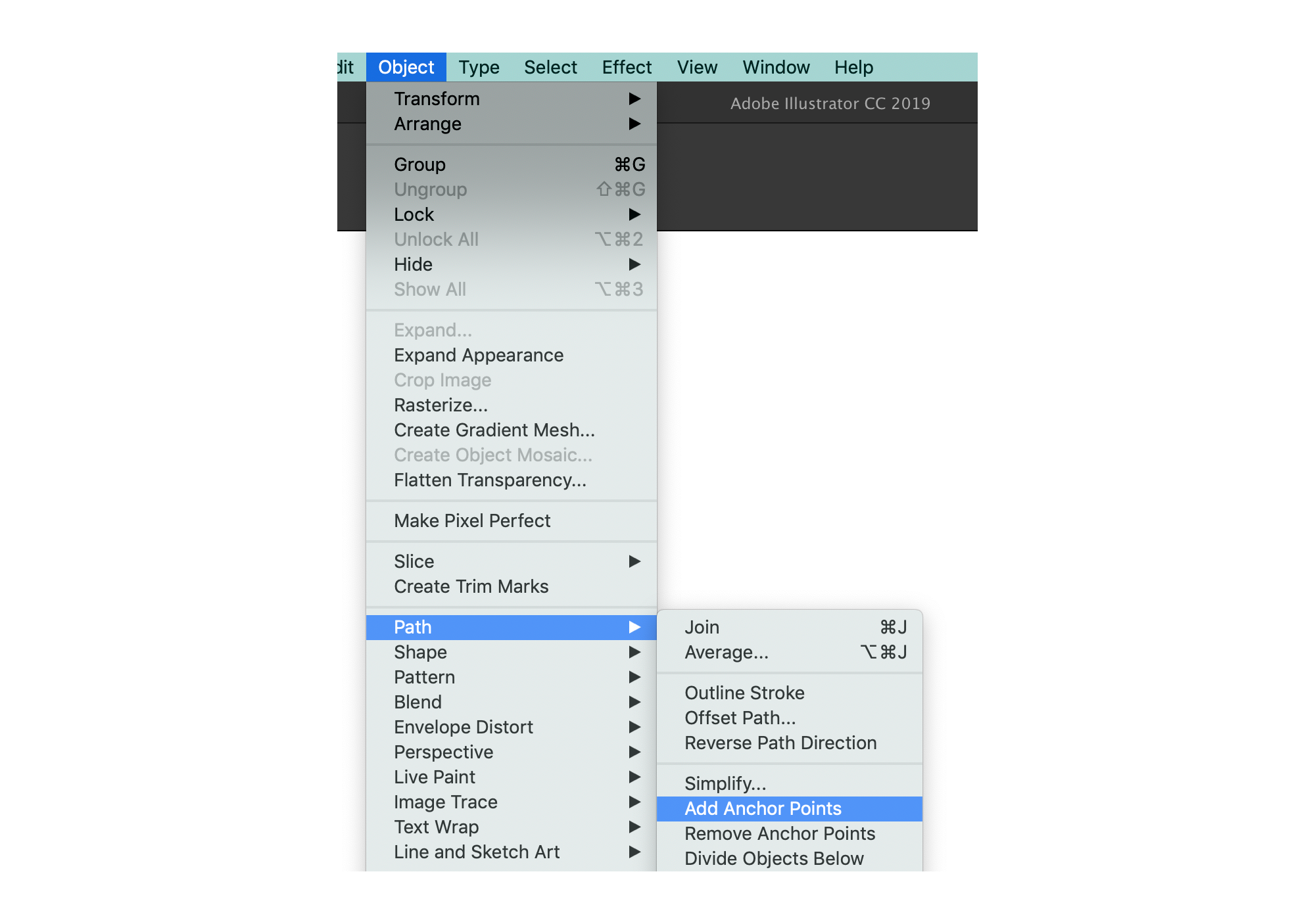Screen dimensions: 1315x924
Task: Open the Window menu
Action: (x=776, y=67)
